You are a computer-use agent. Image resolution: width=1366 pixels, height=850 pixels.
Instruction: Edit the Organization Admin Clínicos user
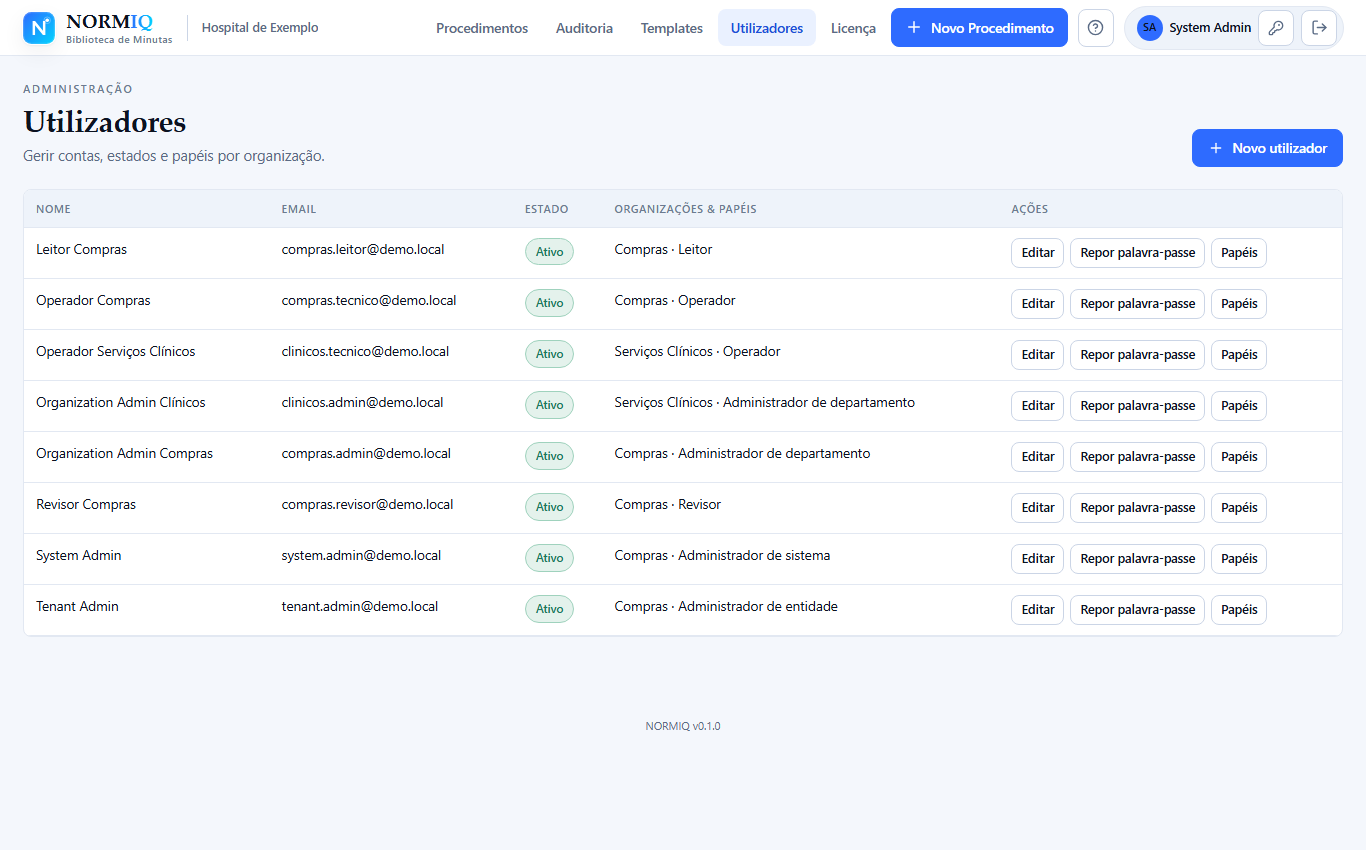coord(1037,406)
